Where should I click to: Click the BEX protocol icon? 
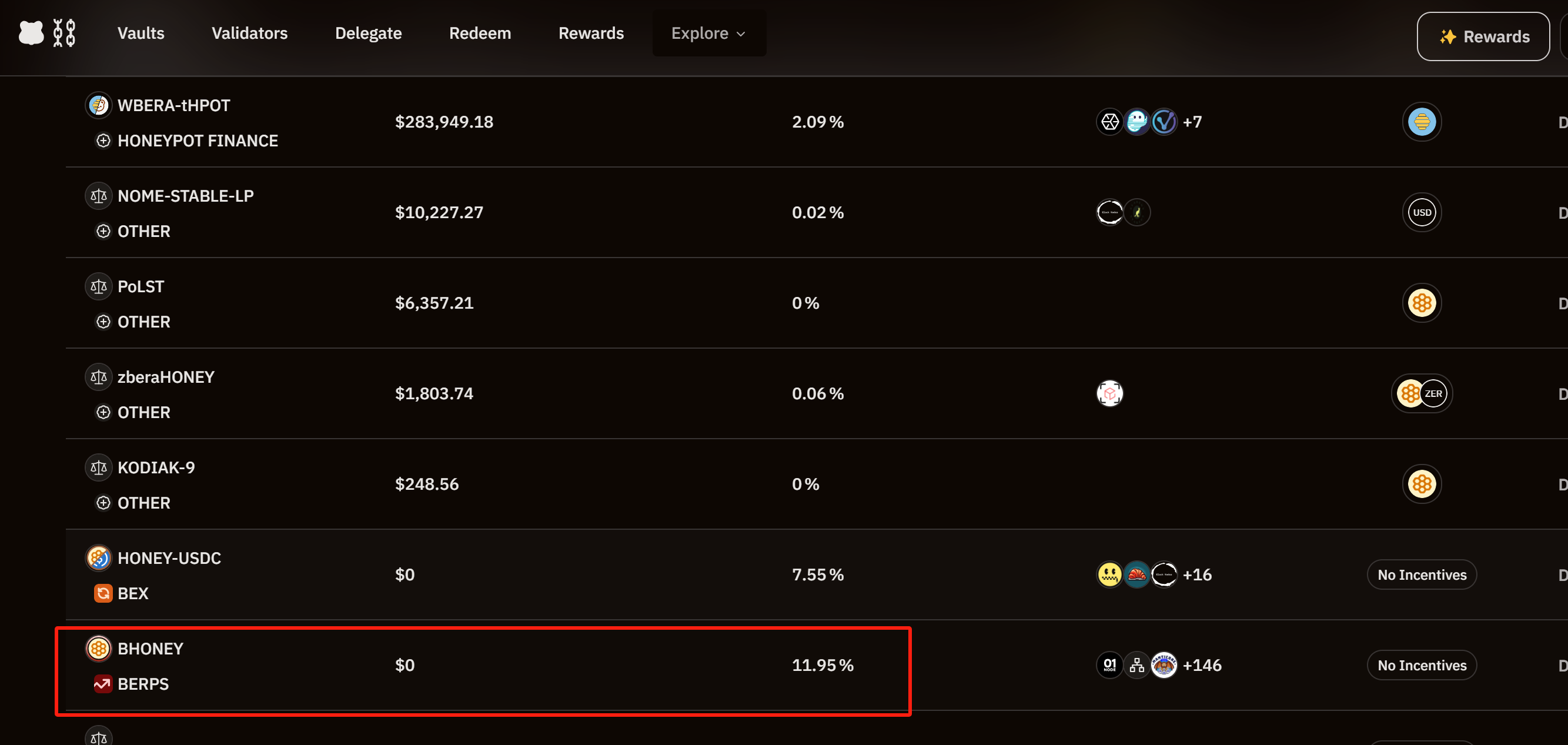pyautogui.click(x=103, y=593)
